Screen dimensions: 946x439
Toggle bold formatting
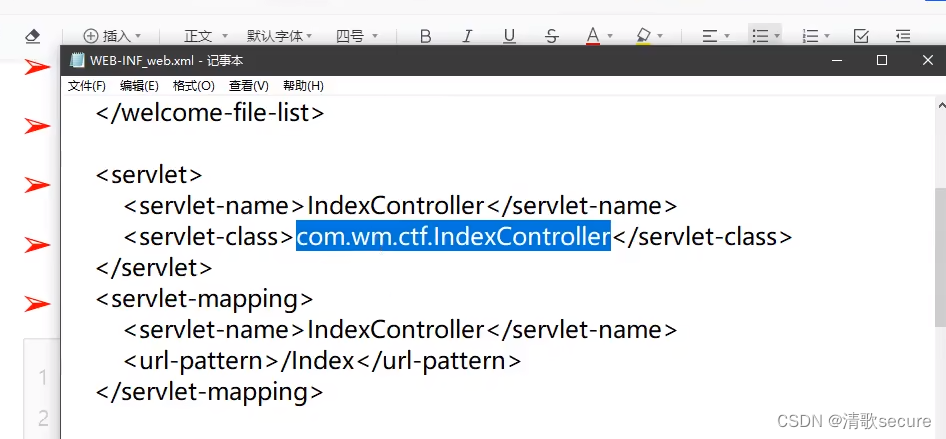425,36
